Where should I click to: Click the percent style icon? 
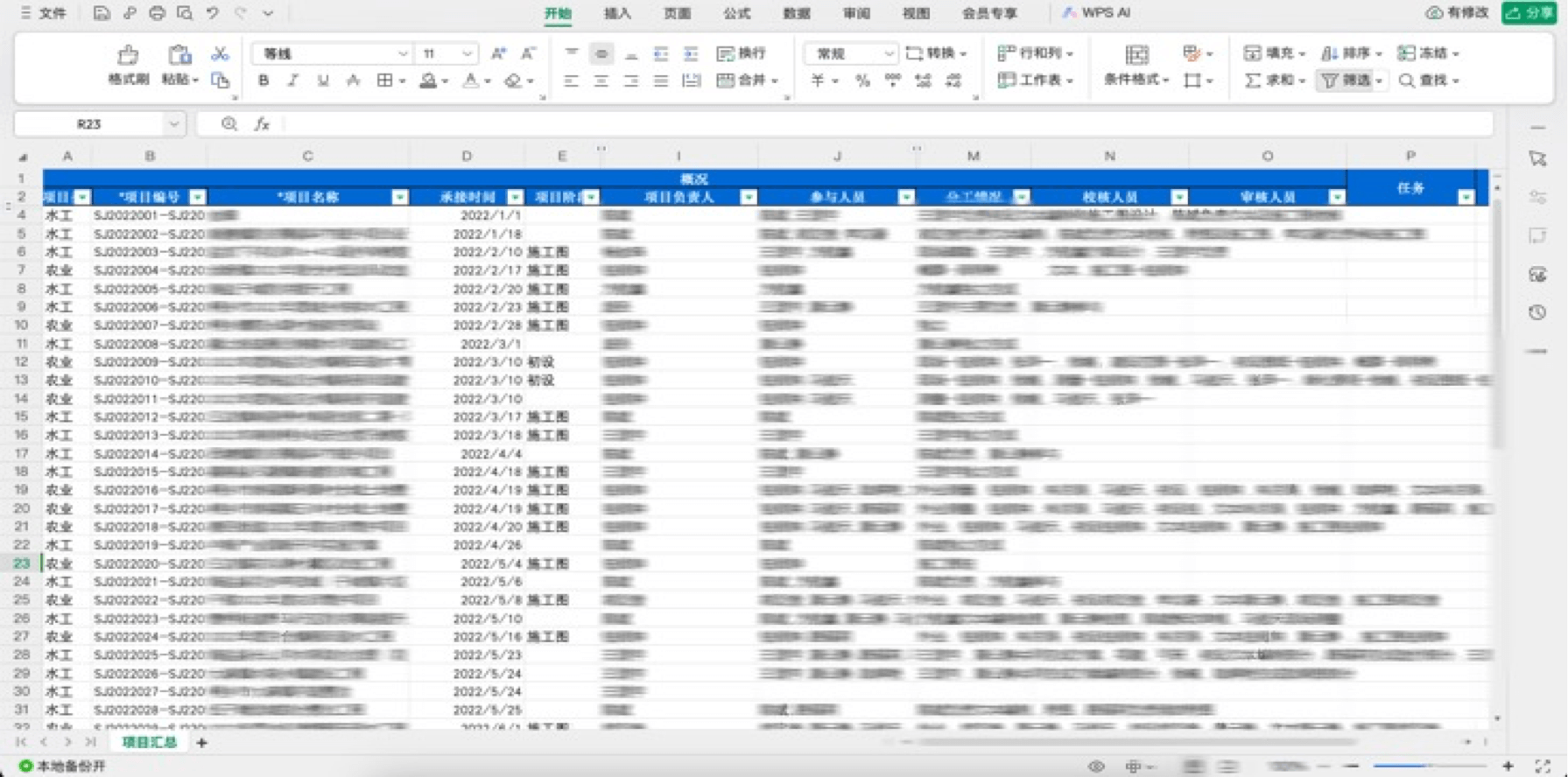[x=862, y=80]
